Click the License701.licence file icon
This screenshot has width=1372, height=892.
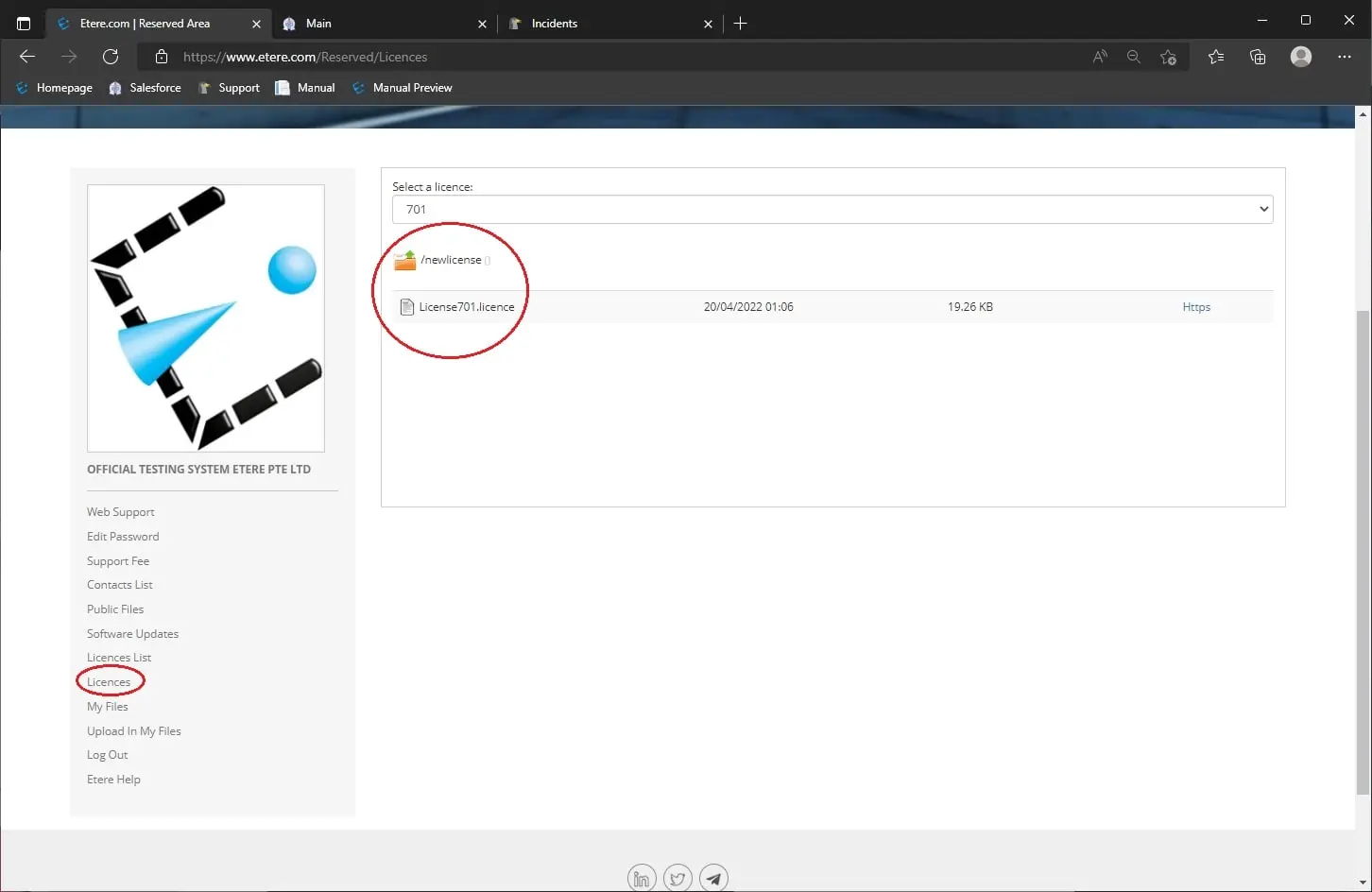coord(407,307)
